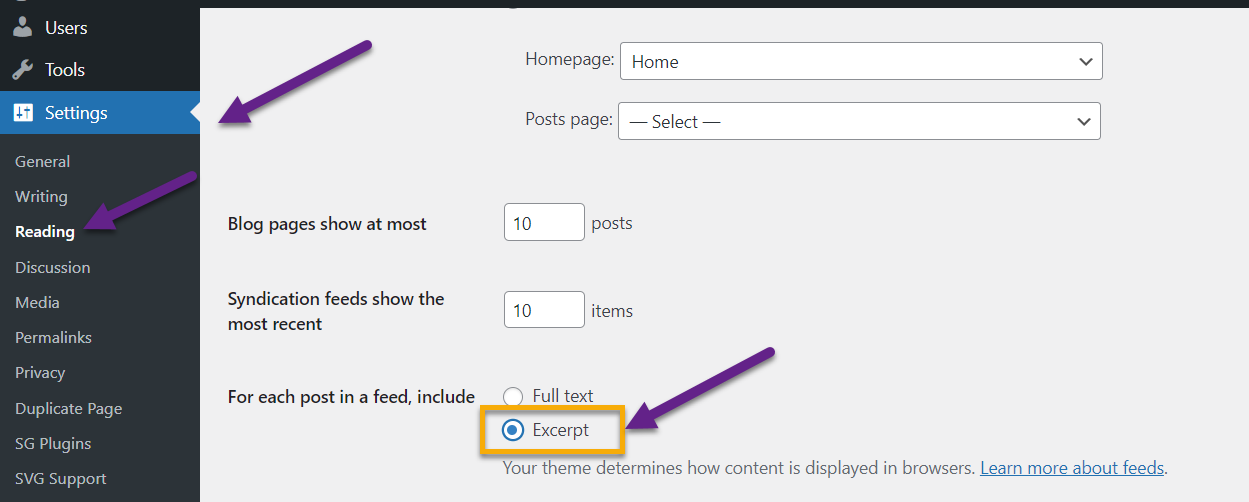Image resolution: width=1249 pixels, height=502 pixels.
Task: Open SVG Support settings
Action: coord(60,478)
